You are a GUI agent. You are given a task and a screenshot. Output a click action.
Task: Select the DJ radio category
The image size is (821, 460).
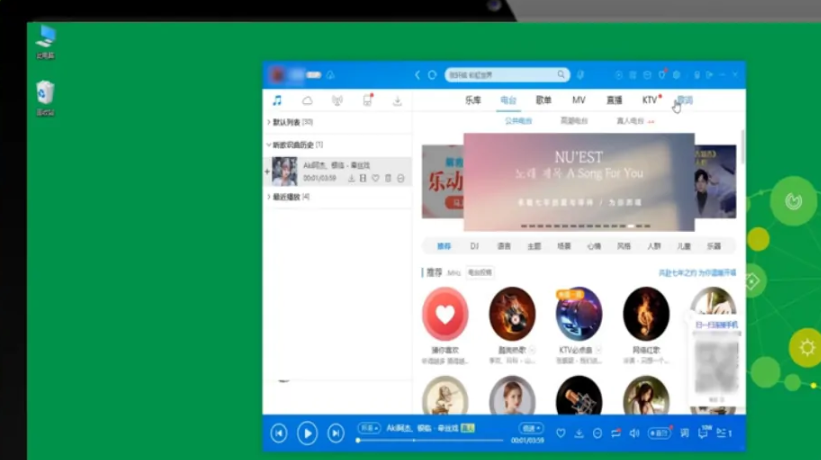click(x=474, y=246)
